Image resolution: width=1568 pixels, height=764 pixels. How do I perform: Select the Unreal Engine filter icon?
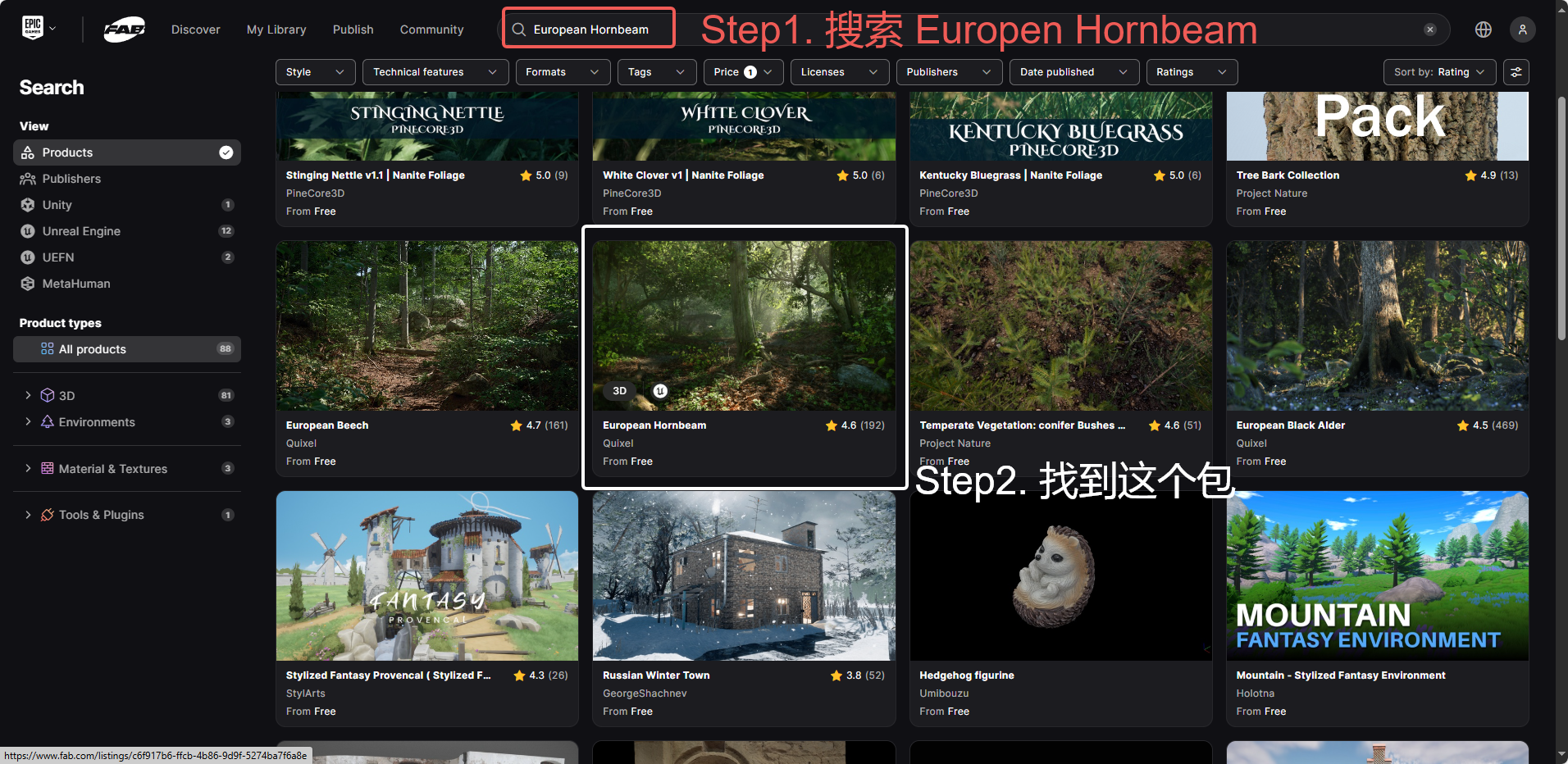[28, 231]
